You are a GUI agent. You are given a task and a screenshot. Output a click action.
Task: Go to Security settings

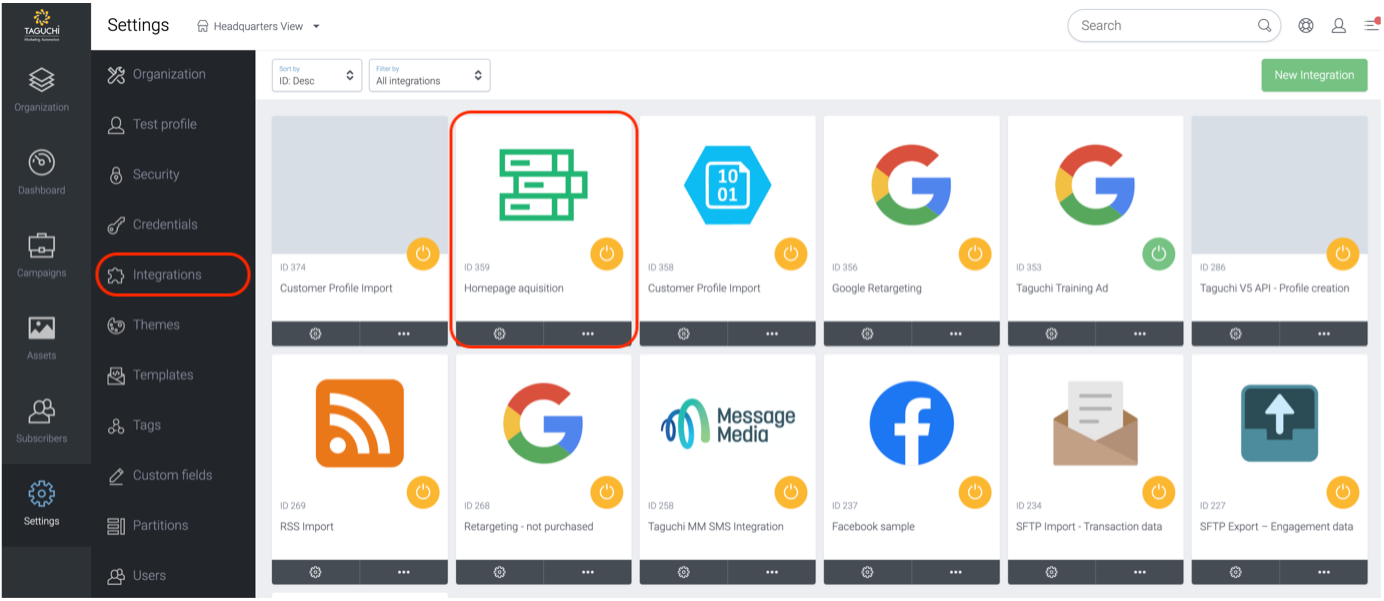tap(143, 174)
